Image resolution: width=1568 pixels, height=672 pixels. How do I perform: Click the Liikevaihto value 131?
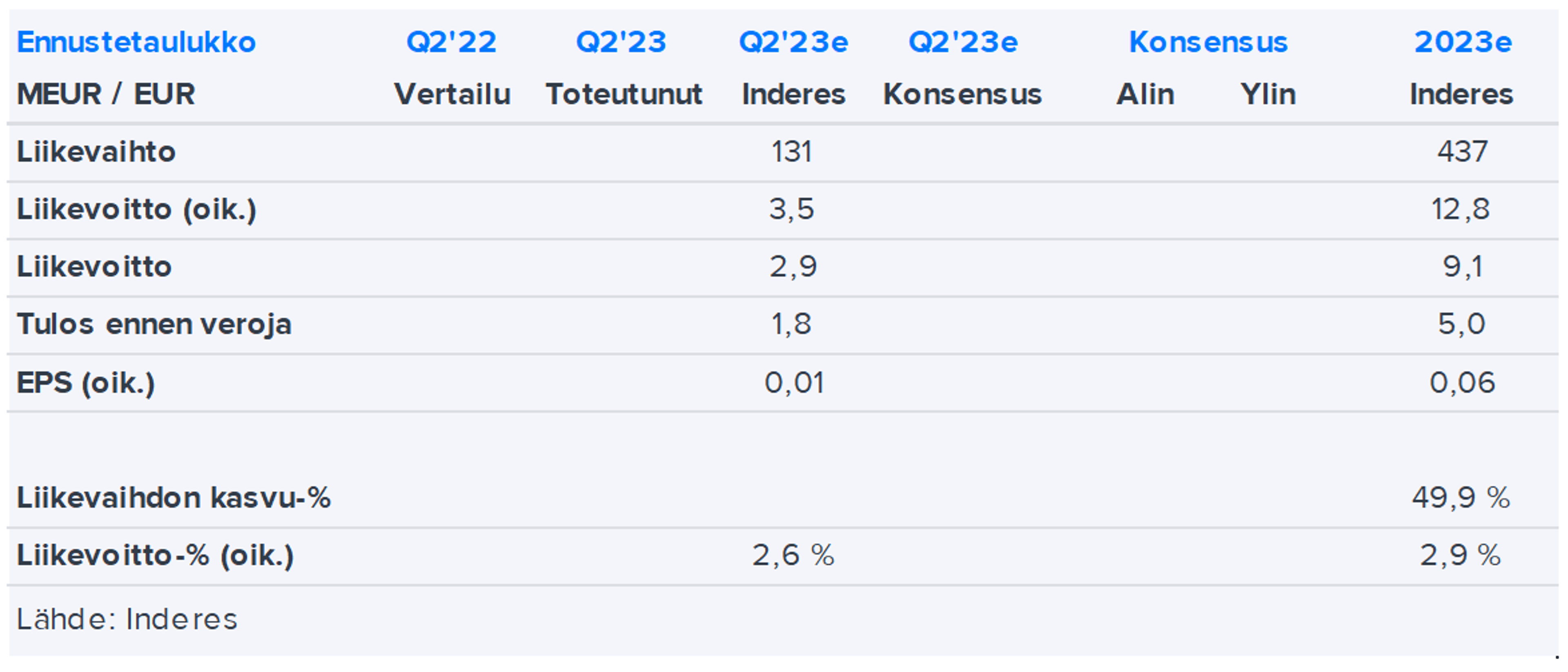[791, 152]
